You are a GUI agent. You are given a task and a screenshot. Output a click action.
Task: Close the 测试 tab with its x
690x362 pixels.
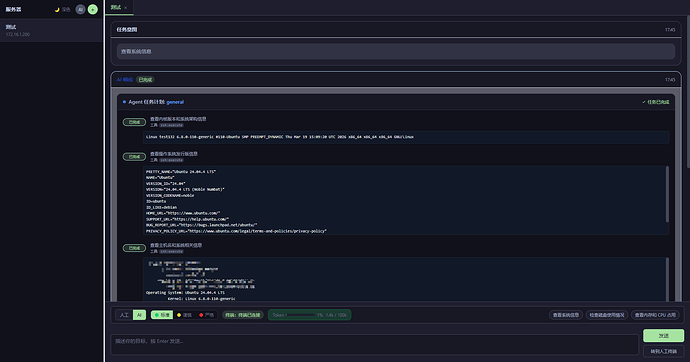(125, 7)
